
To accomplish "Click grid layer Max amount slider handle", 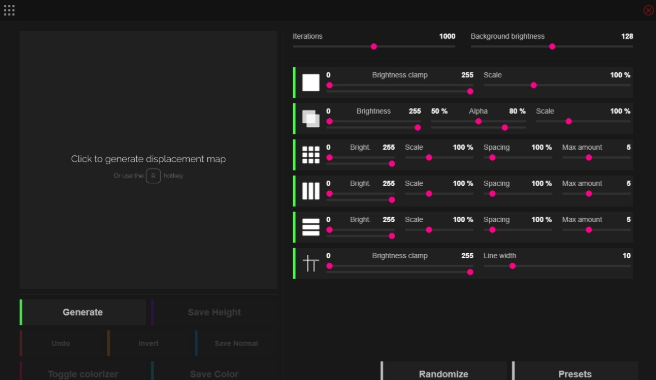I will point(589,158).
